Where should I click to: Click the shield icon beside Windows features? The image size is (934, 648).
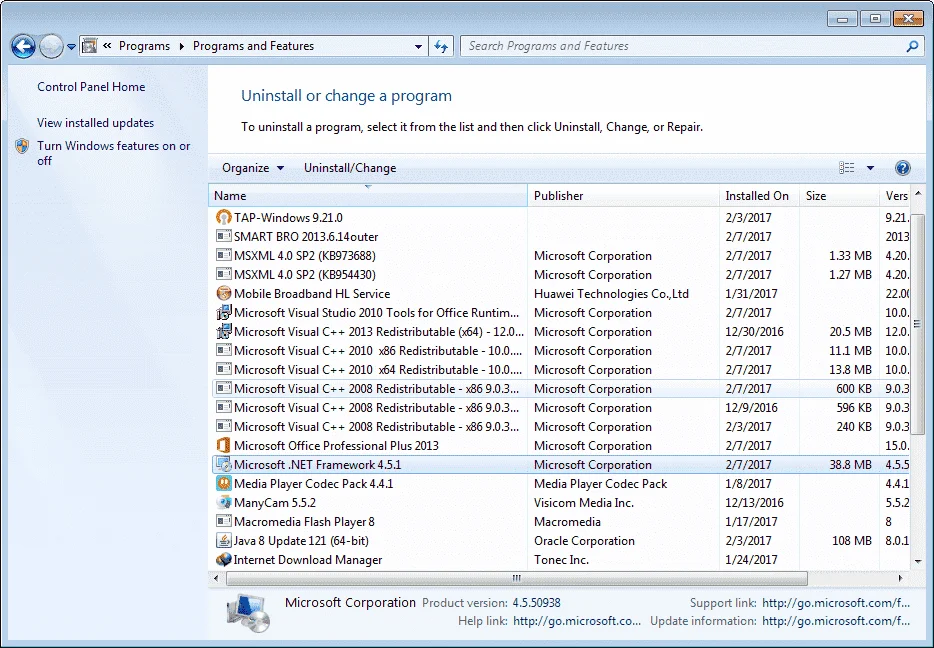(22, 146)
